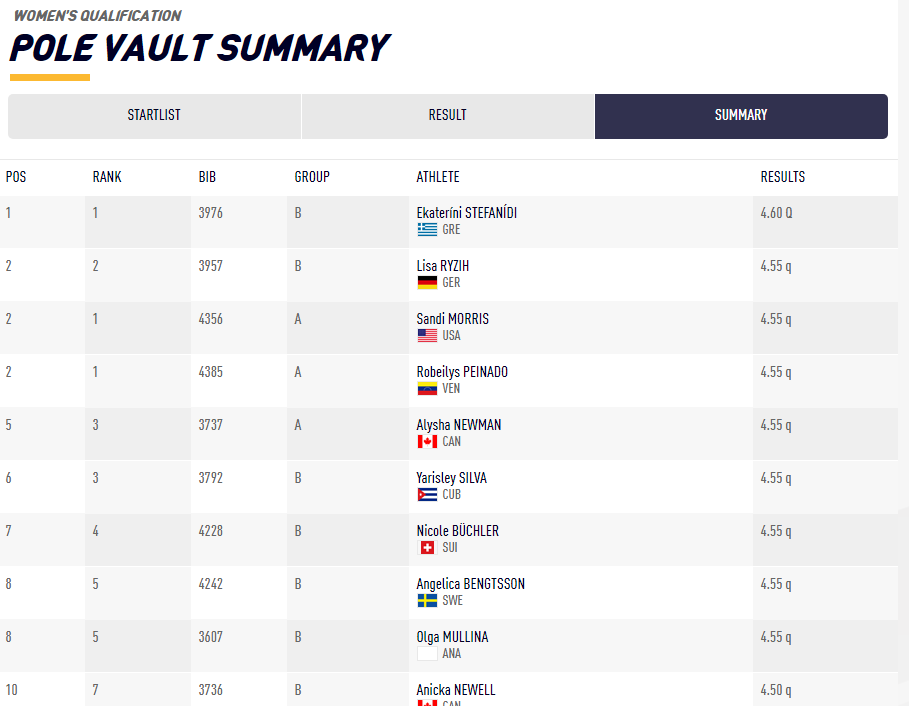Sort by the Rank column header

point(107,177)
